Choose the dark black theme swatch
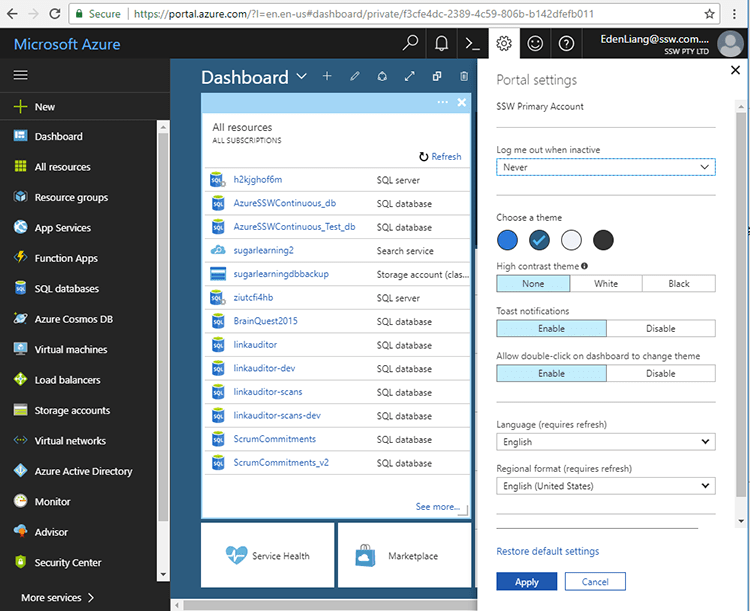The image size is (750, 611). 603,240
